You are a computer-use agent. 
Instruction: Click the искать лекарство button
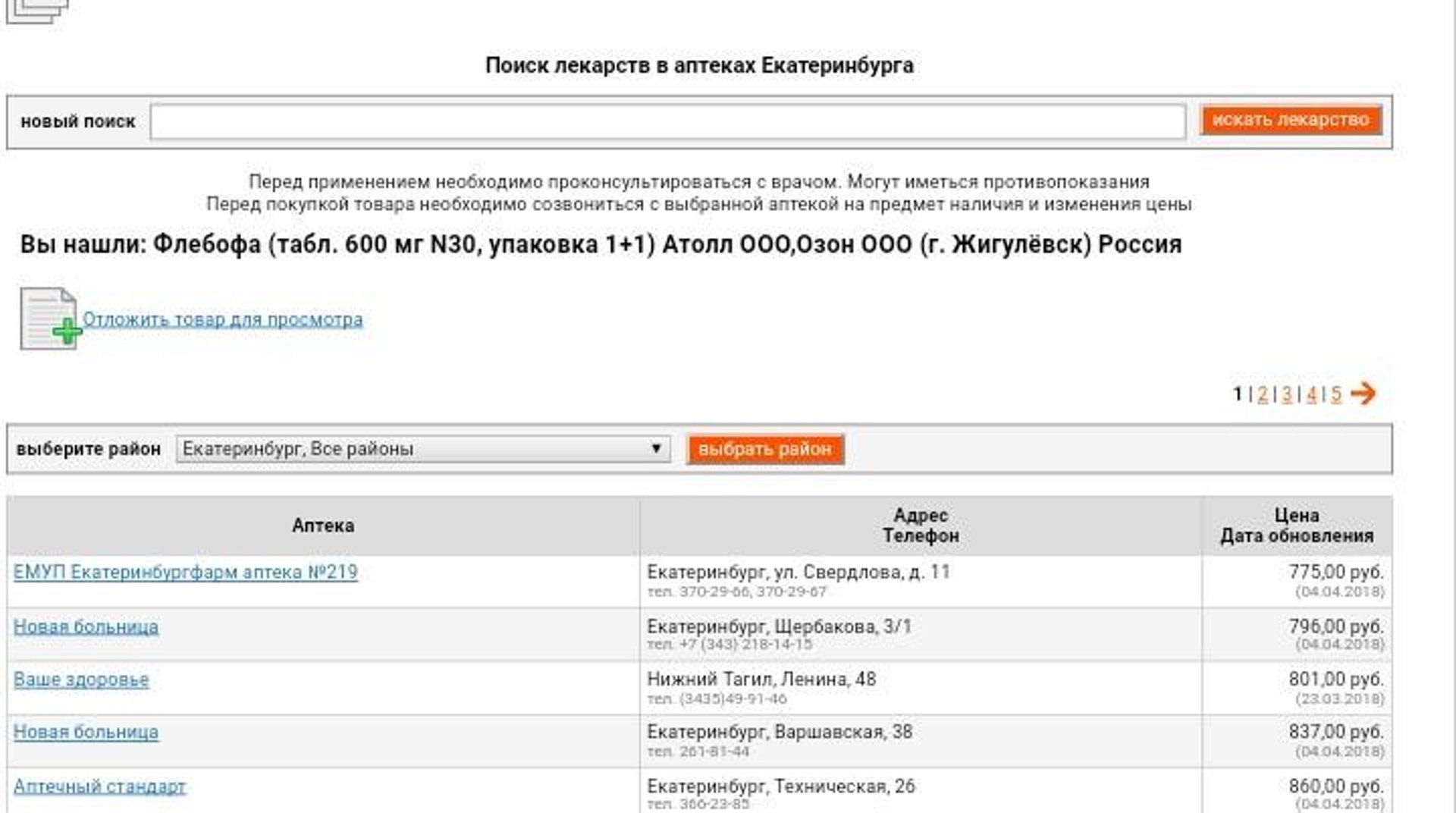[1291, 120]
